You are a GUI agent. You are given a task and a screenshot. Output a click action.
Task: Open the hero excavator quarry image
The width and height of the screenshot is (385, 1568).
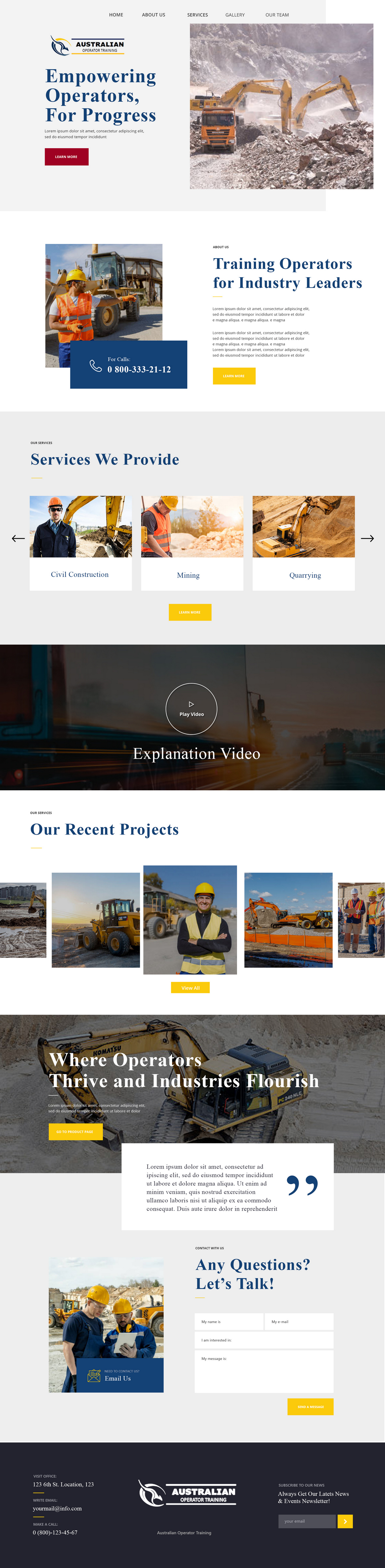[x=281, y=106]
